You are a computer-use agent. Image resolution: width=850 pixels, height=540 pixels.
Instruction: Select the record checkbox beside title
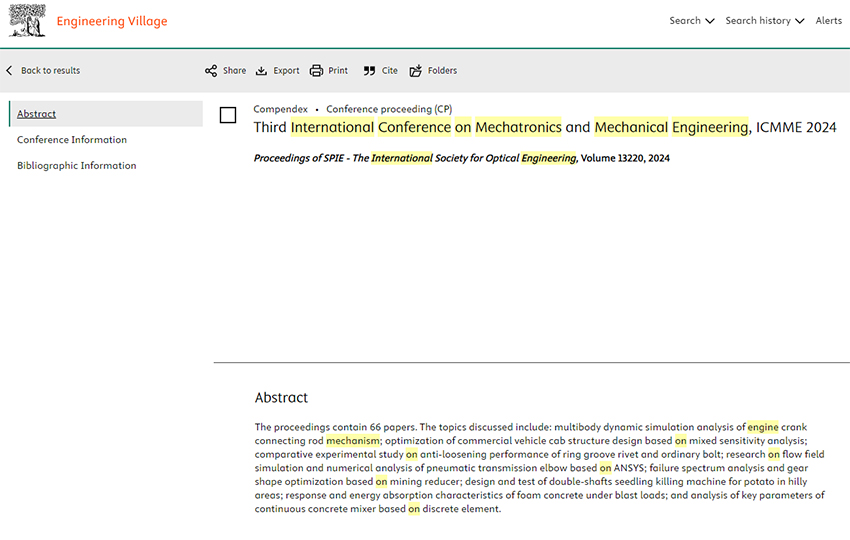pos(228,115)
